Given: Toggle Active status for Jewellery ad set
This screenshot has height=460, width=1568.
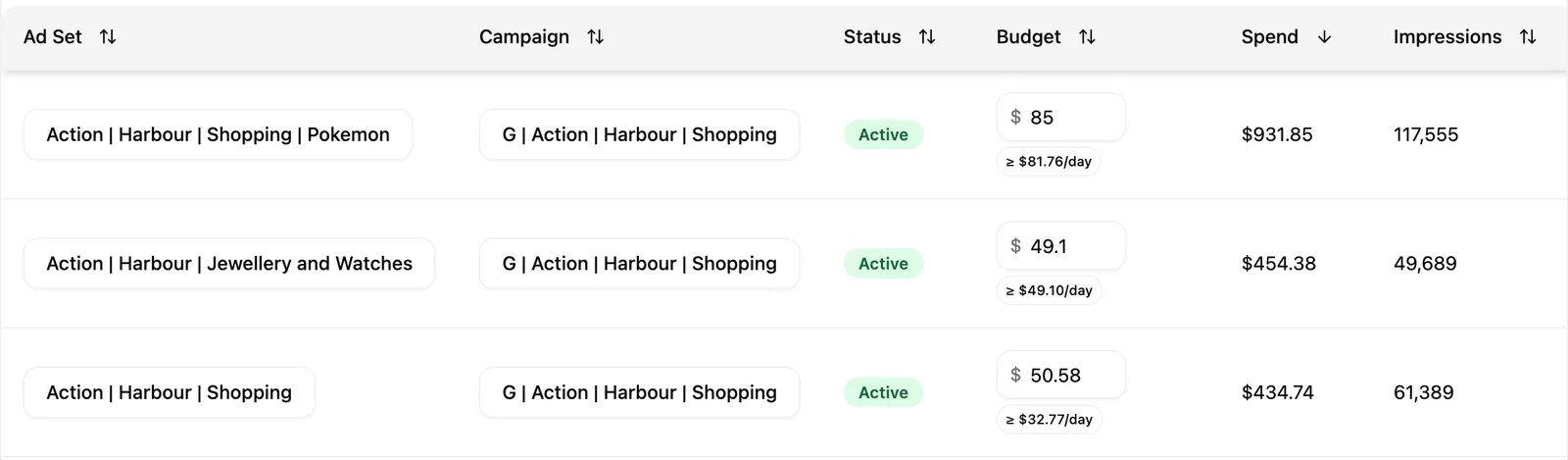Looking at the screenshot, I should (883, 264).
